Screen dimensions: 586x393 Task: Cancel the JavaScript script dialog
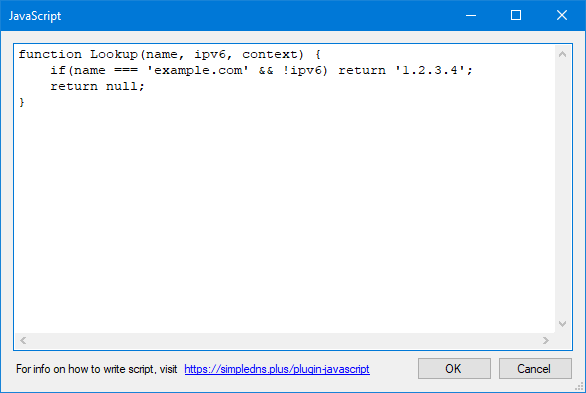[535, 369]
